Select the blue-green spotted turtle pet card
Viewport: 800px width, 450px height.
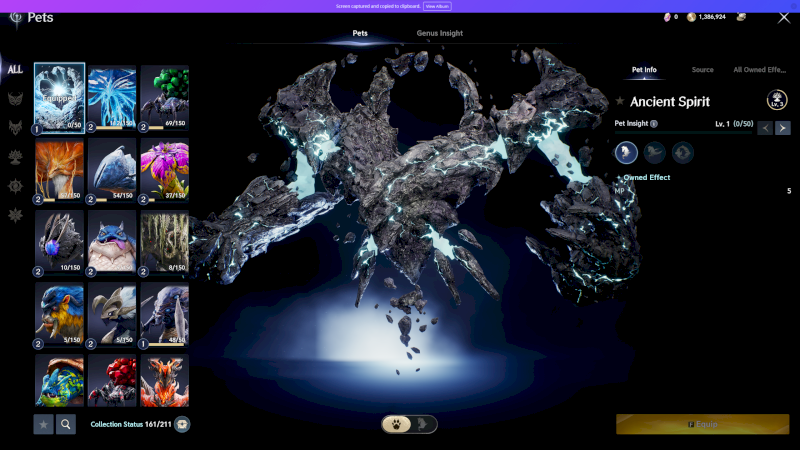pyautogui.click(x=59, y=381)
